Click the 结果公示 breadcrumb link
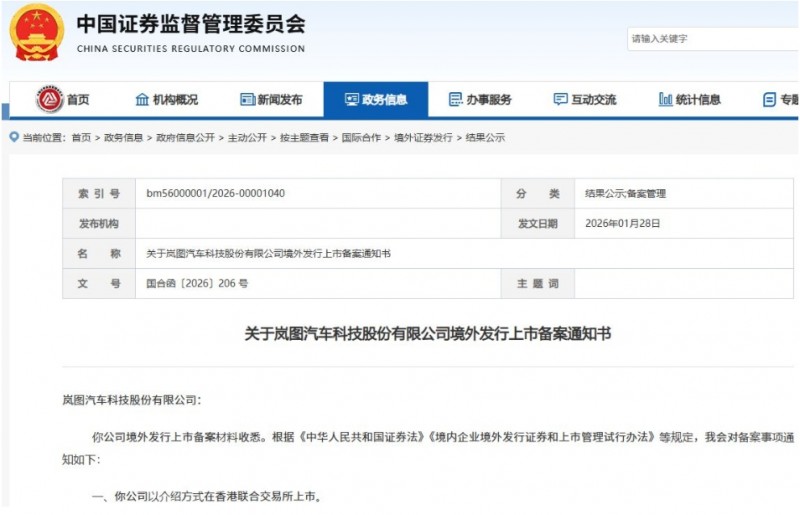Image resolution: width=800 pixels, height=515 pixels. click(x=485, y=137)
